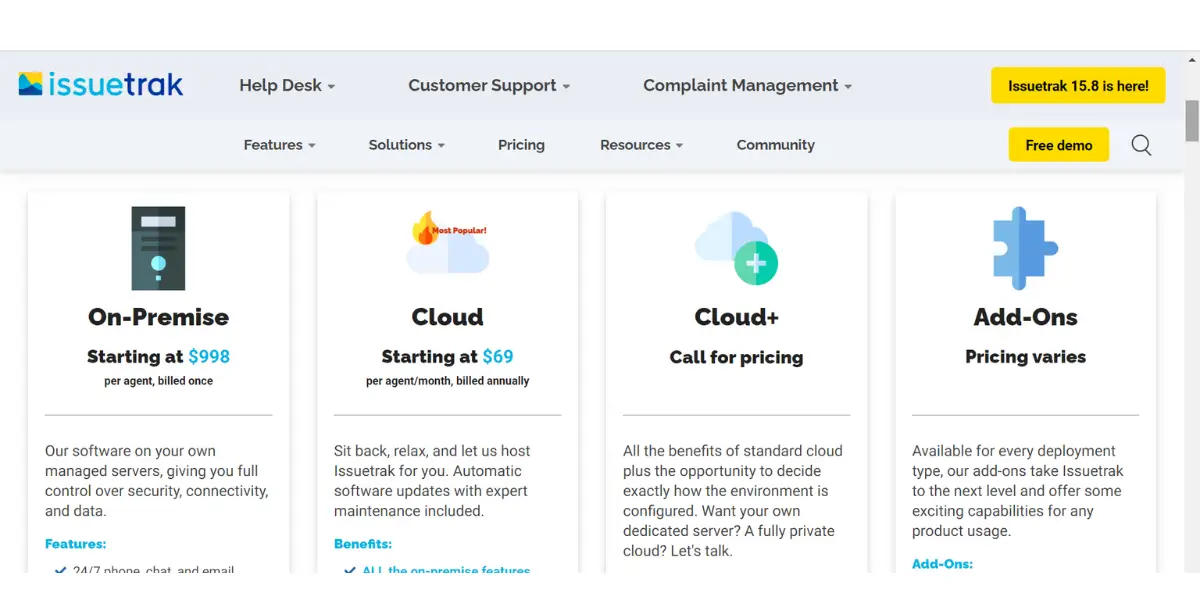The height and width of the screenshot is (600, 1200).
Task: Click the Issuetrak logo
Action: click(x=101, y=85)
